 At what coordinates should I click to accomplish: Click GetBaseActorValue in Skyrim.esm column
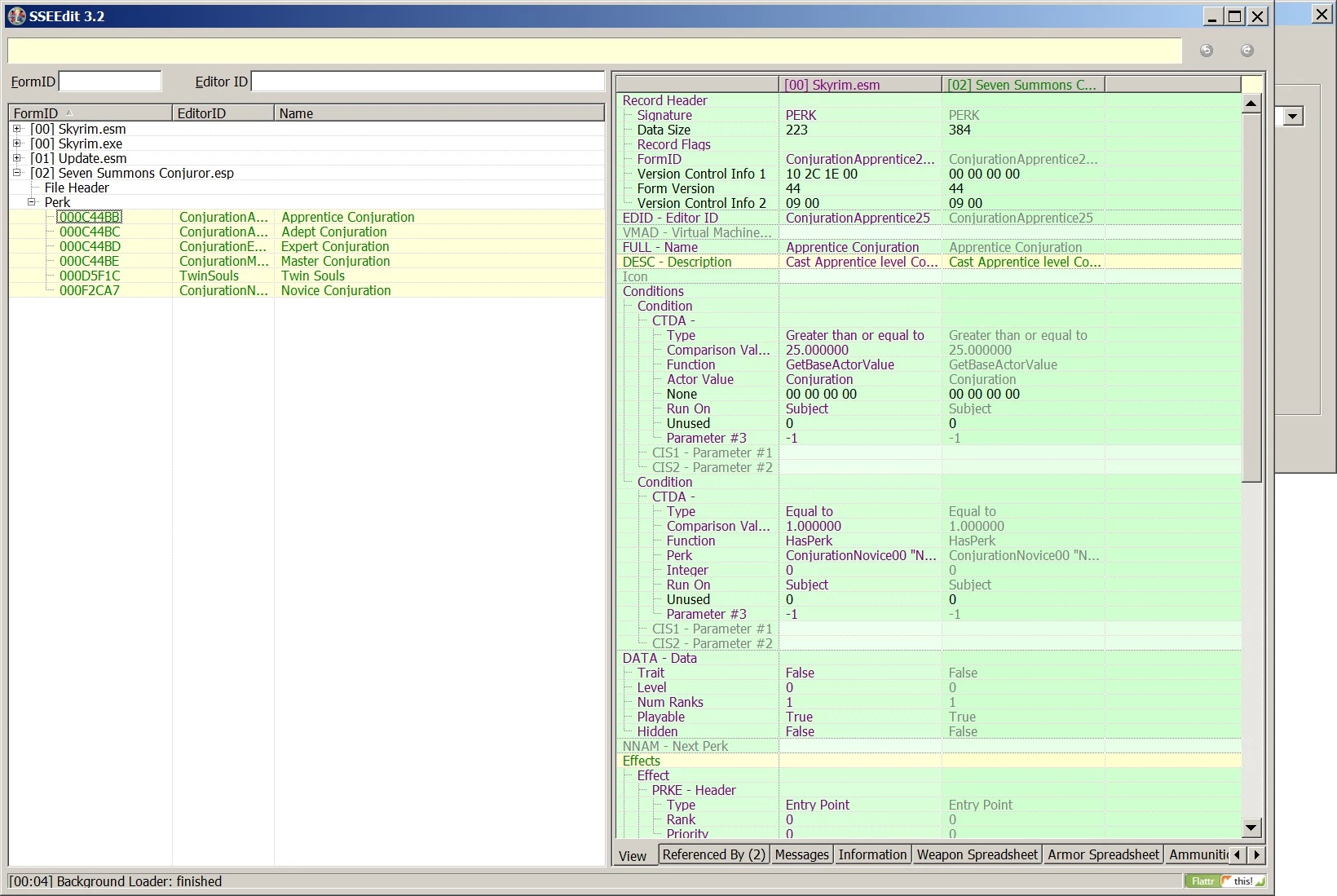coord(840,364)
